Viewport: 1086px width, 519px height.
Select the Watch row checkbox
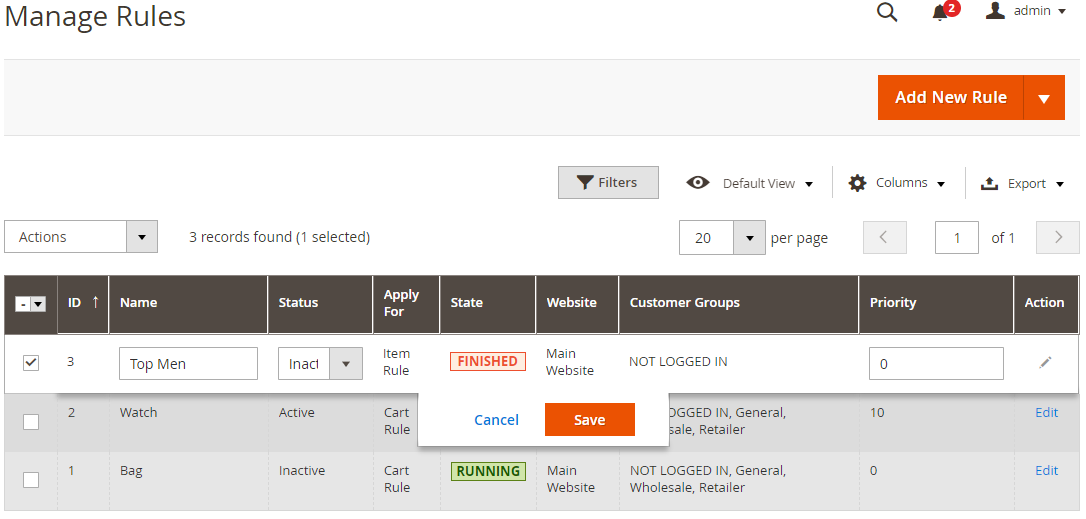(x=31, y=422)
